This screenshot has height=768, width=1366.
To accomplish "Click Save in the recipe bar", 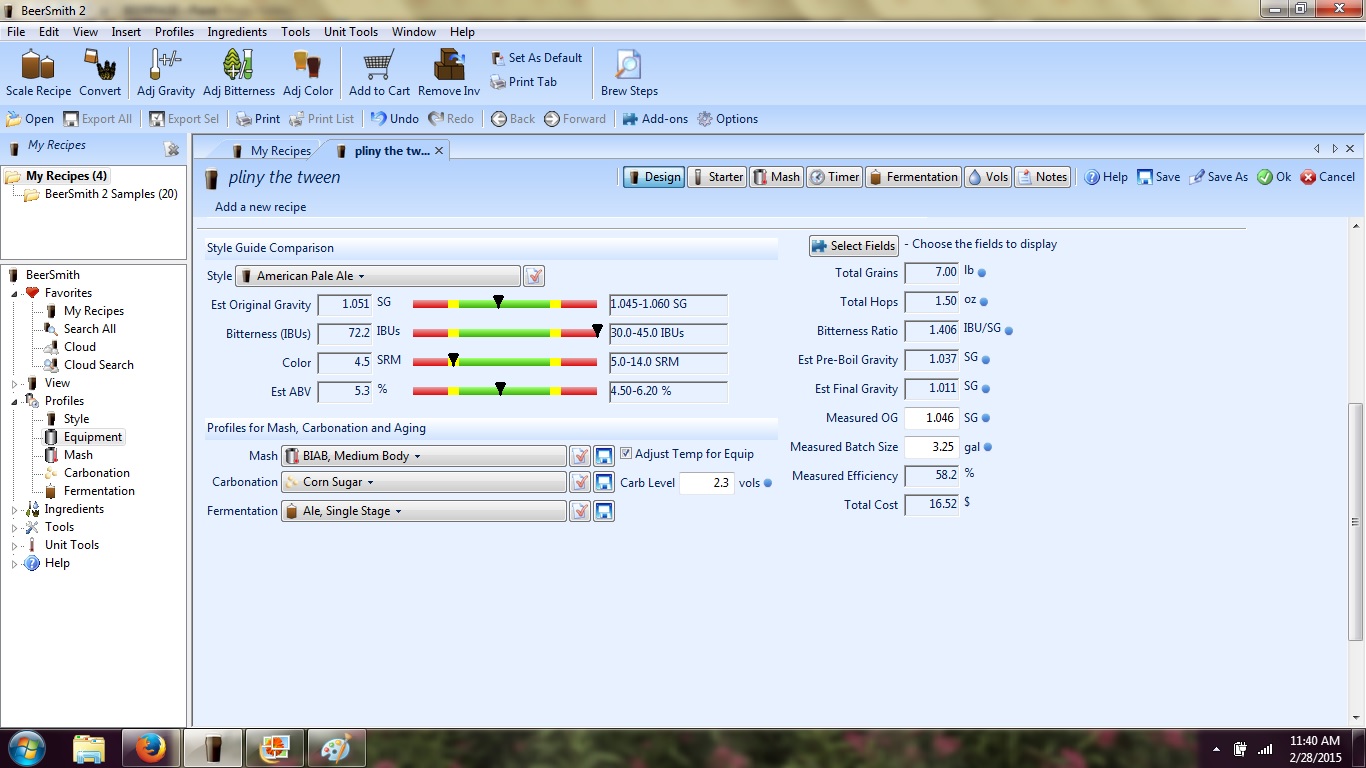I will [1158, 177].
